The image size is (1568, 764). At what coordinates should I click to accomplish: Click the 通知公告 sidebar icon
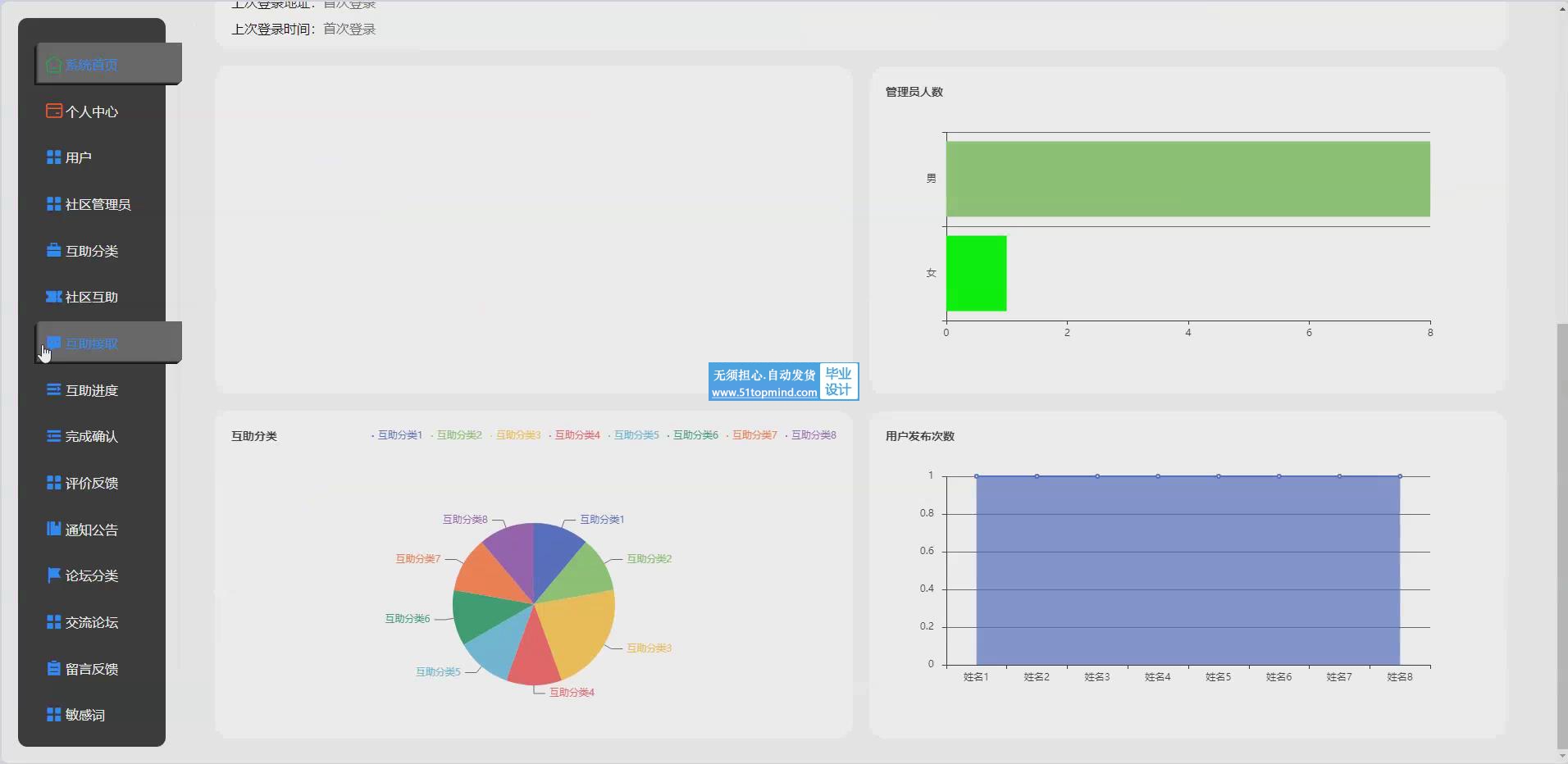(x=53, y=530)
